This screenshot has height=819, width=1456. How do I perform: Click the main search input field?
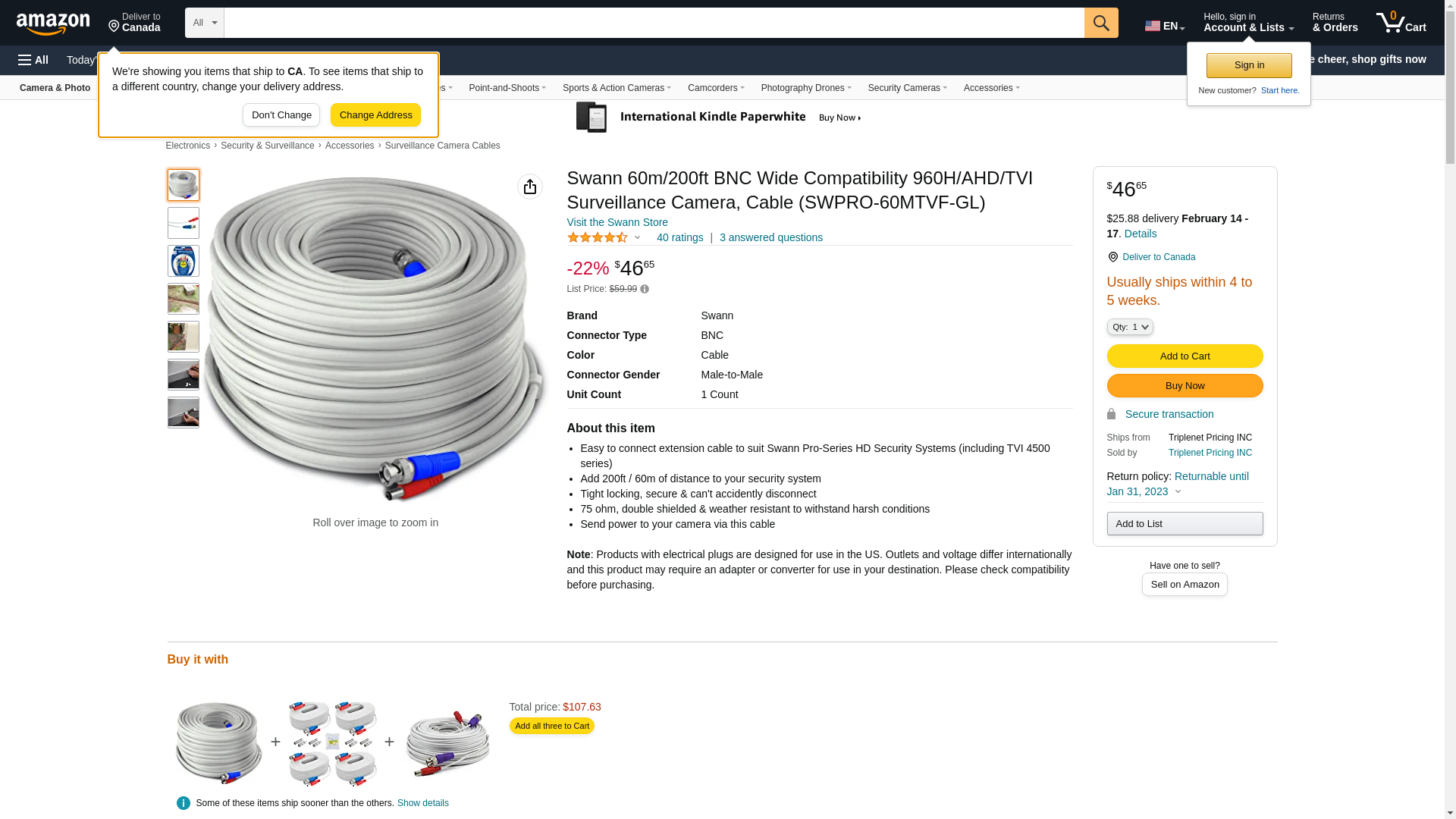tap(654, 23)
